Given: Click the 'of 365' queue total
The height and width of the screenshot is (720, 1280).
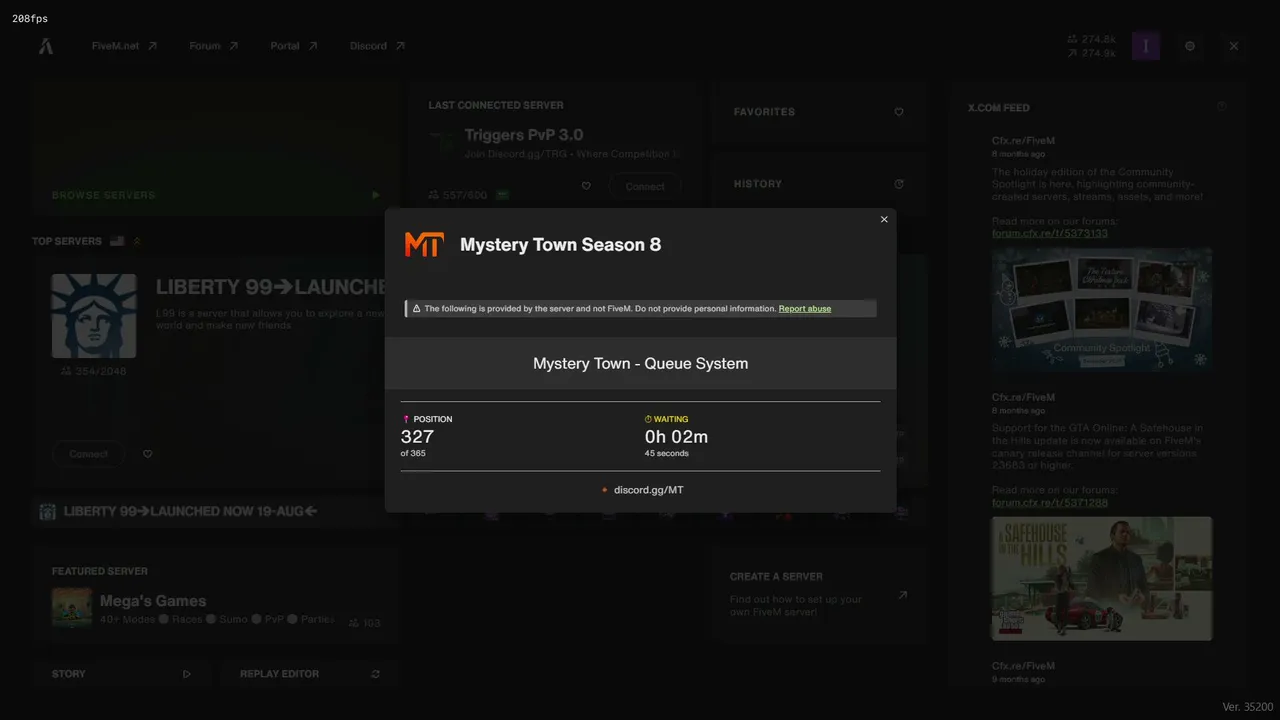Looking at the screenshot, I should [x=413, y=454].
